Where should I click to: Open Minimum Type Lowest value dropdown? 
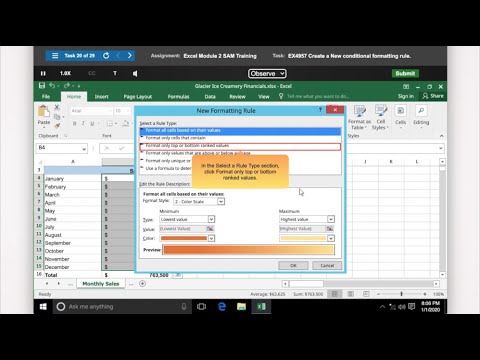click(211, 219)
